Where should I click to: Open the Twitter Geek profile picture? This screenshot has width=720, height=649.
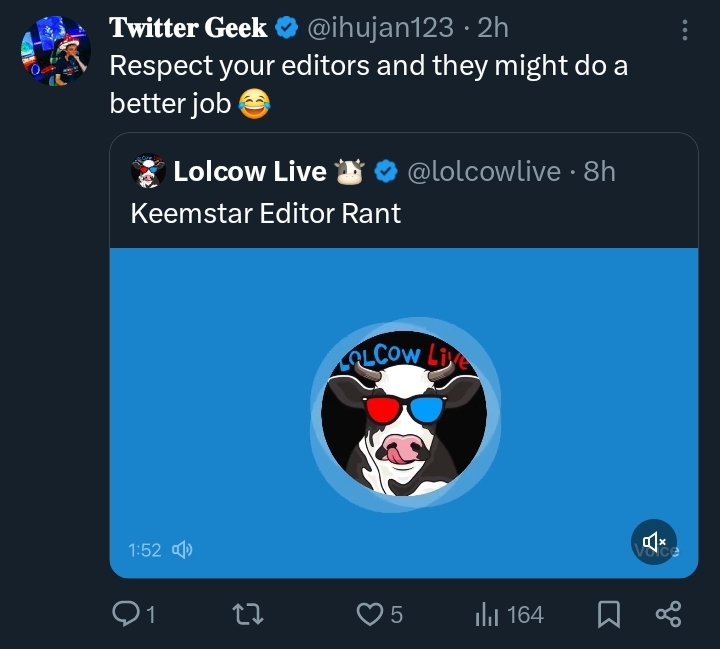(55, 51)
